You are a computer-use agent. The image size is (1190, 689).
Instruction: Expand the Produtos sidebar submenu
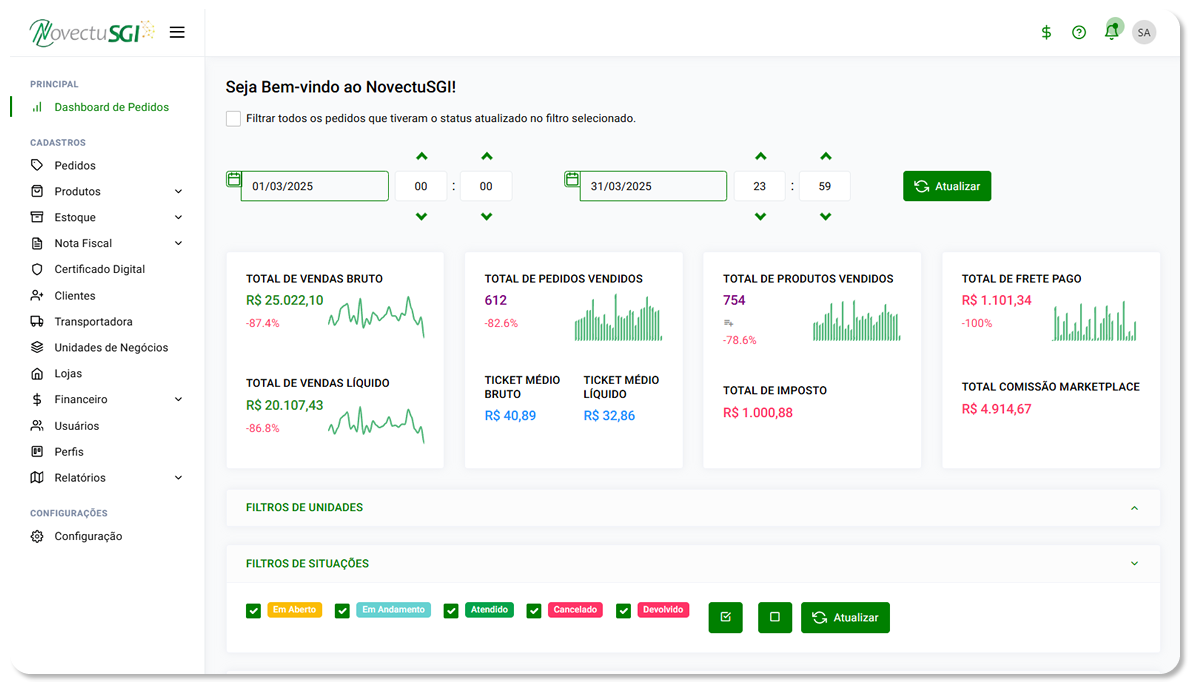click(178, 192)
